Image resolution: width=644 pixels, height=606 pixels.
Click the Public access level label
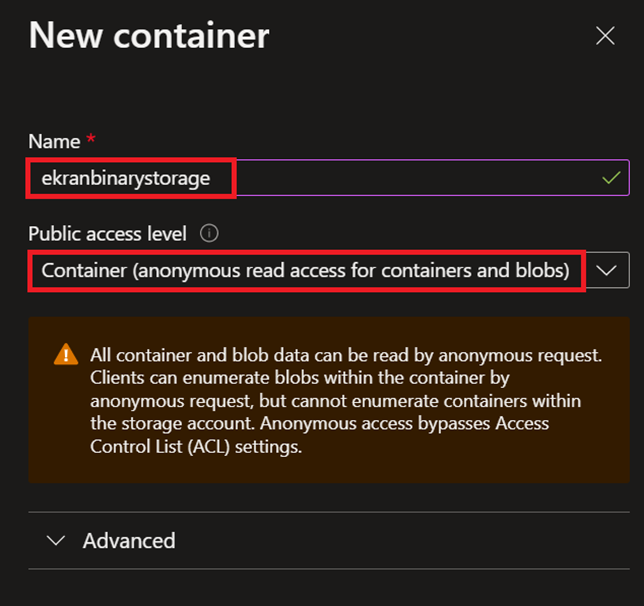[107, 234]
